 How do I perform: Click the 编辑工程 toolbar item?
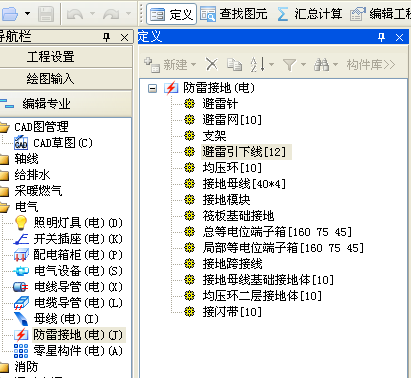point(380,14)
